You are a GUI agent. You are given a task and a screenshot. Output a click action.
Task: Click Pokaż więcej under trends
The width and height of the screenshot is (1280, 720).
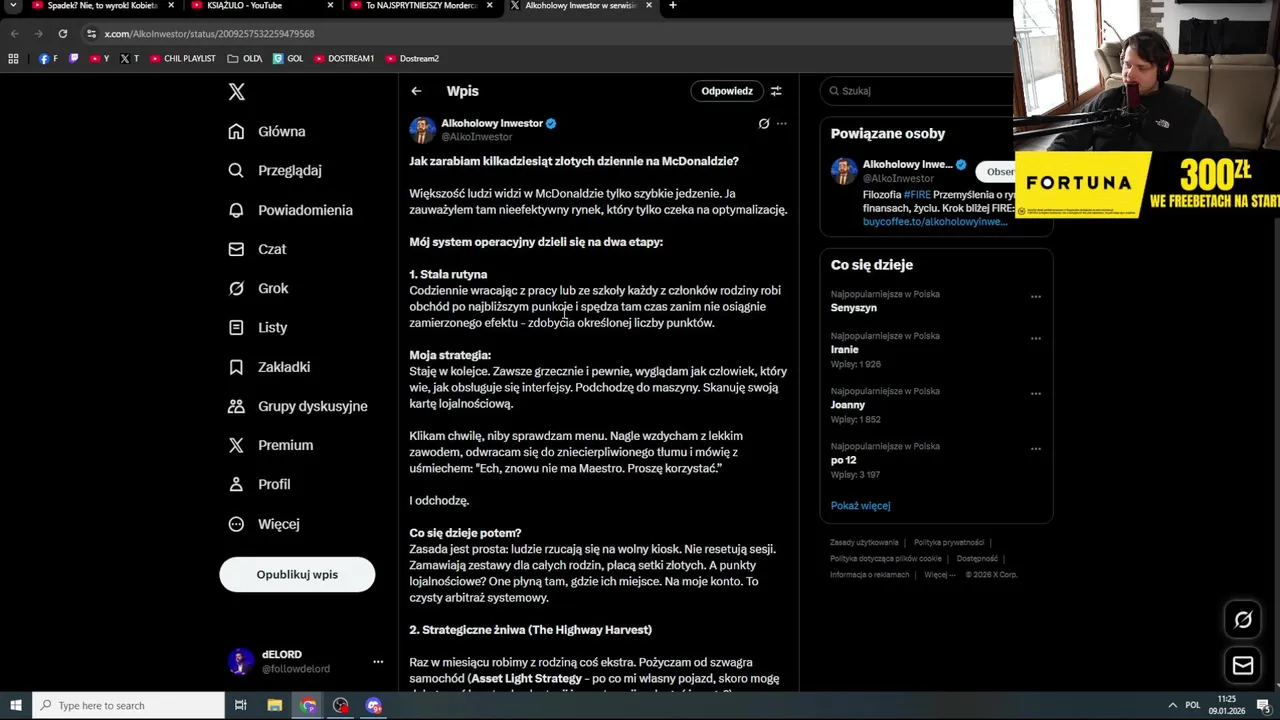860,506
